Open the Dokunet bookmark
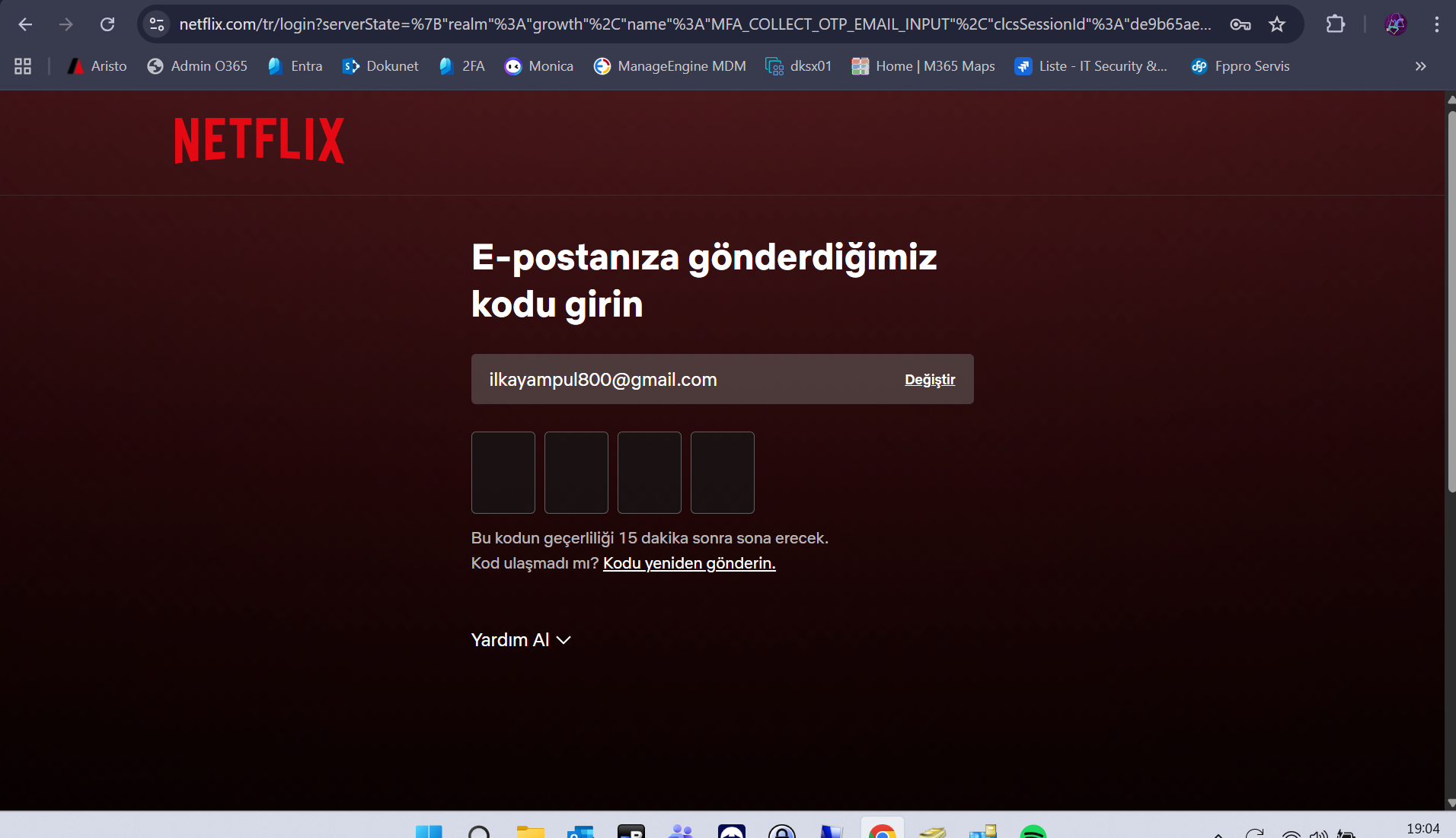The height and width of the screenshot is (838, 1456). point(381,66)
